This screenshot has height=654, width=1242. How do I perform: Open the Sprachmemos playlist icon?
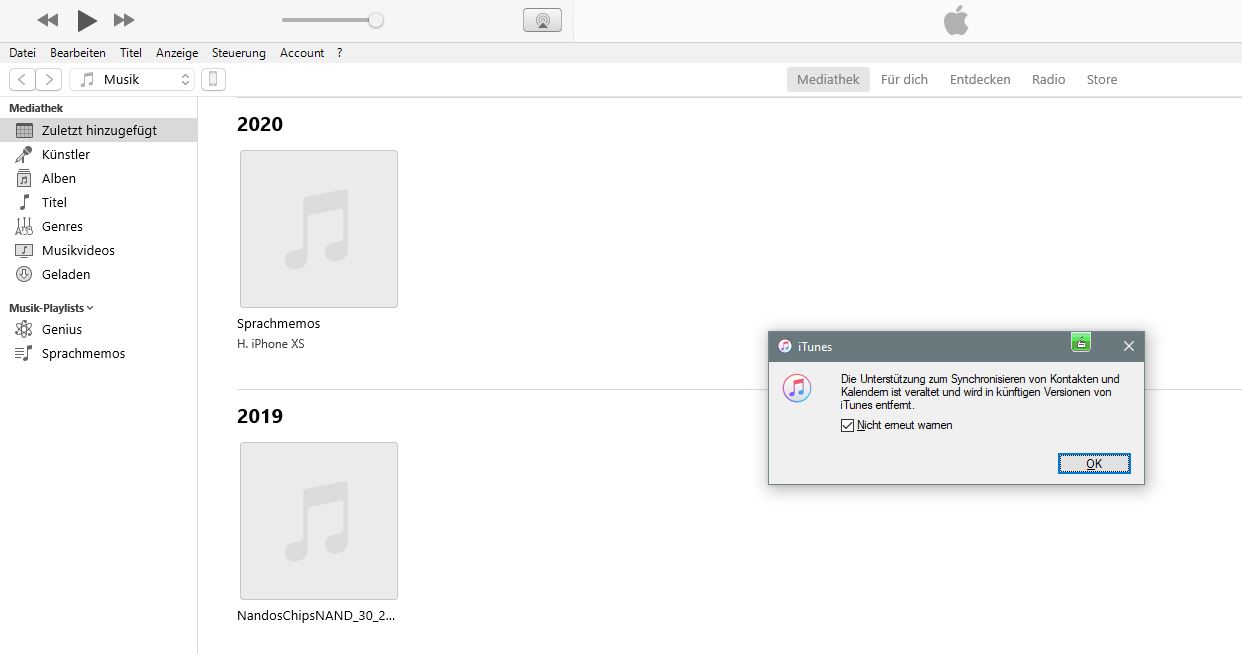tap(24, 353)
